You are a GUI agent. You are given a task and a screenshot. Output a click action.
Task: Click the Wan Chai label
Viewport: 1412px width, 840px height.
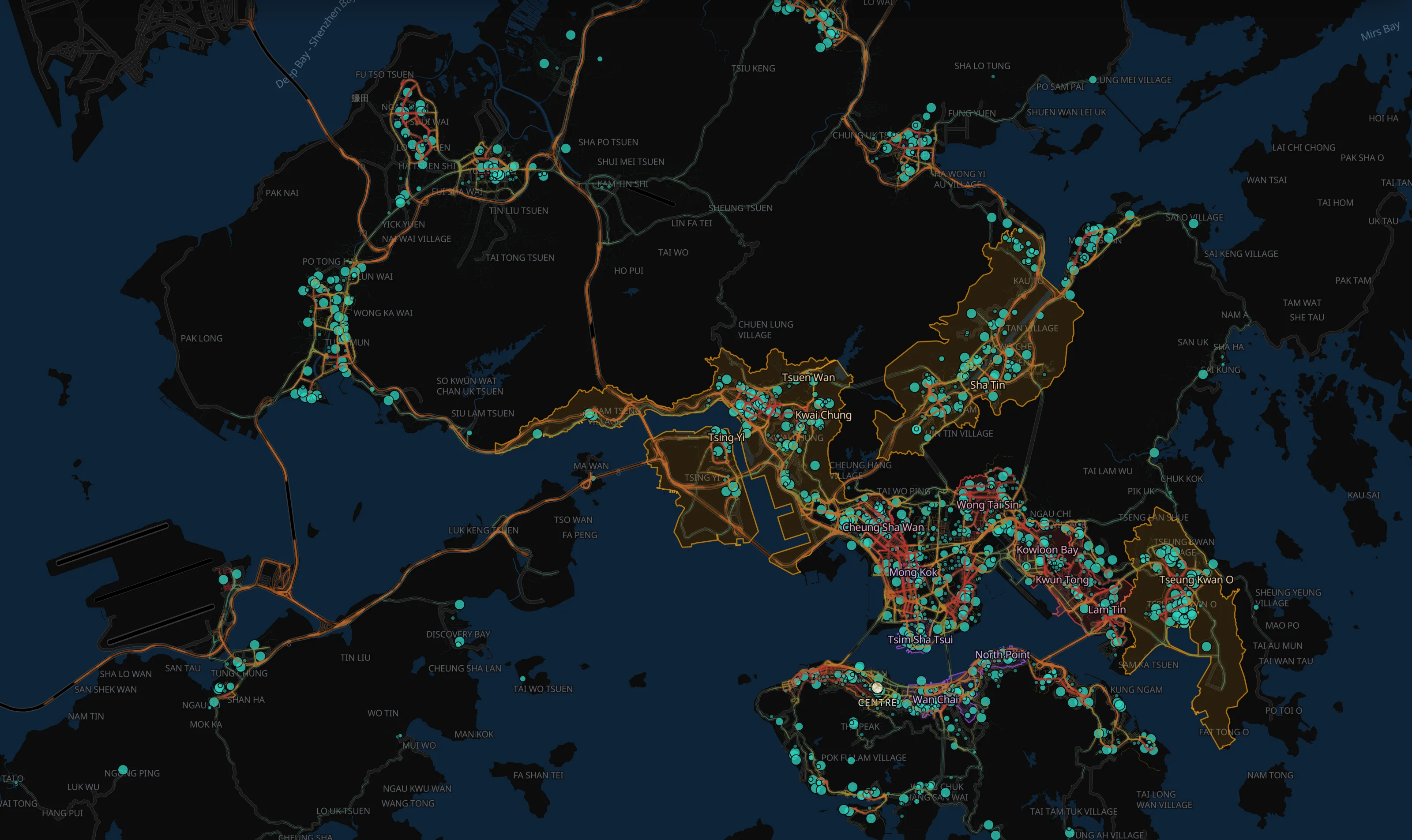[935, 700]
